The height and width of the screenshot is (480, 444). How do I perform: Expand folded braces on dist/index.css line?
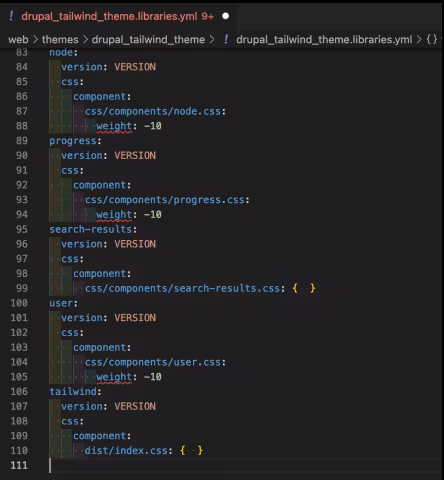pos(191,450)
